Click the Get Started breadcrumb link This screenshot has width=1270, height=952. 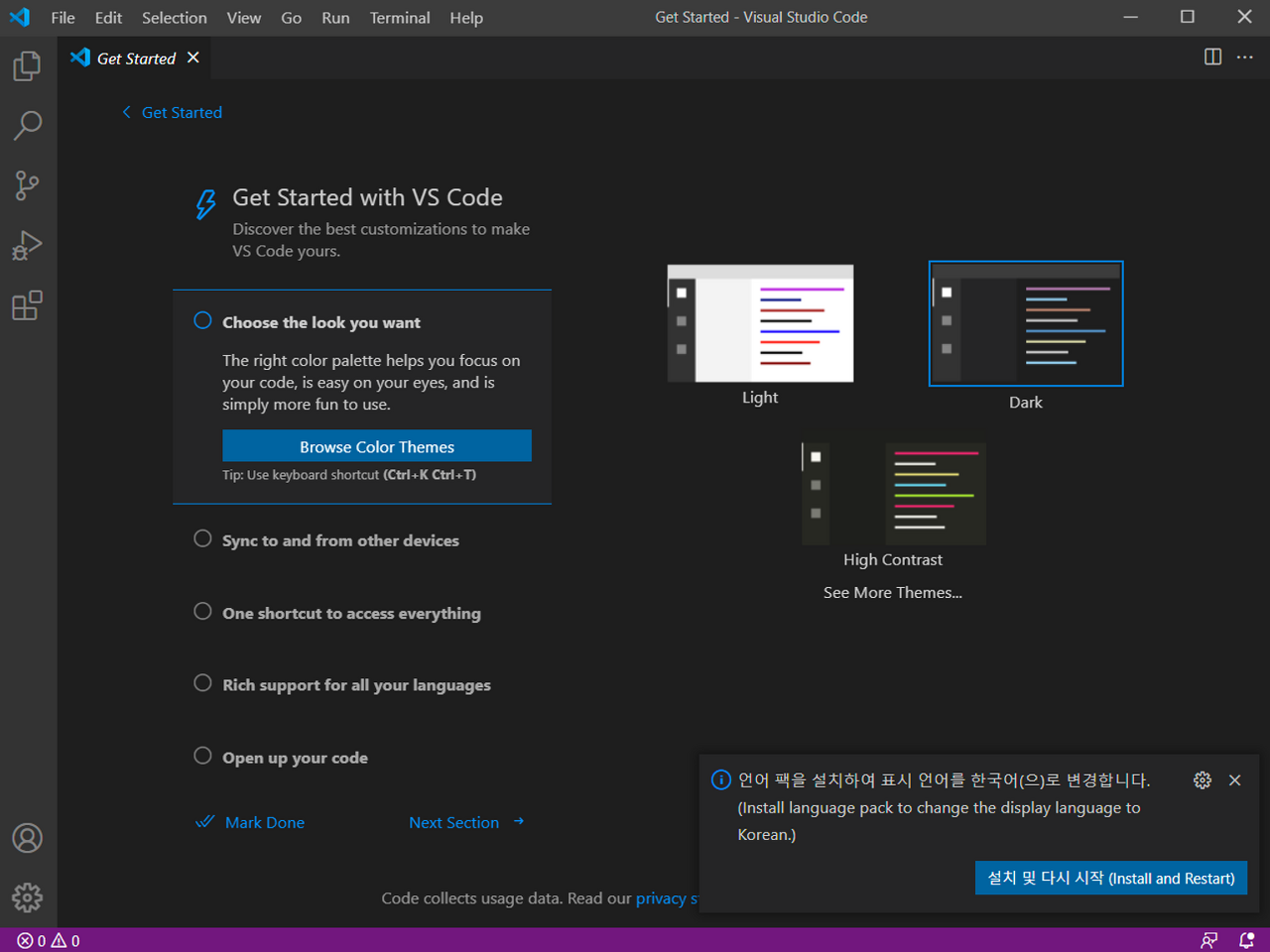(182, 112)
